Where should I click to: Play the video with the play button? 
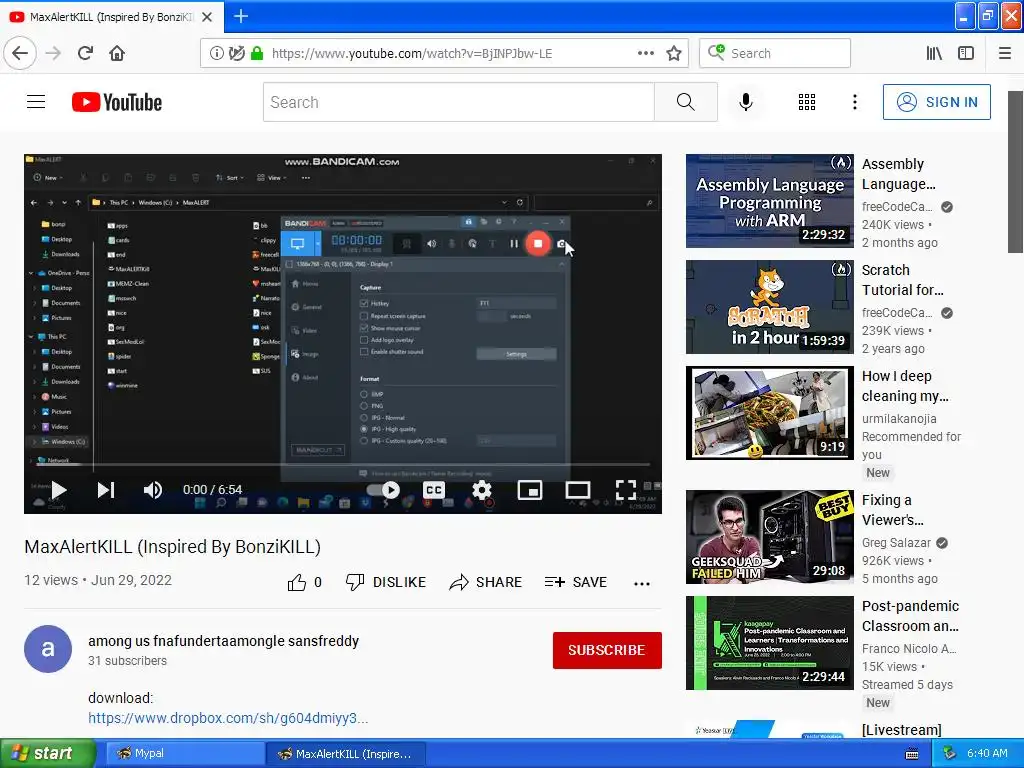coord(59,490)
